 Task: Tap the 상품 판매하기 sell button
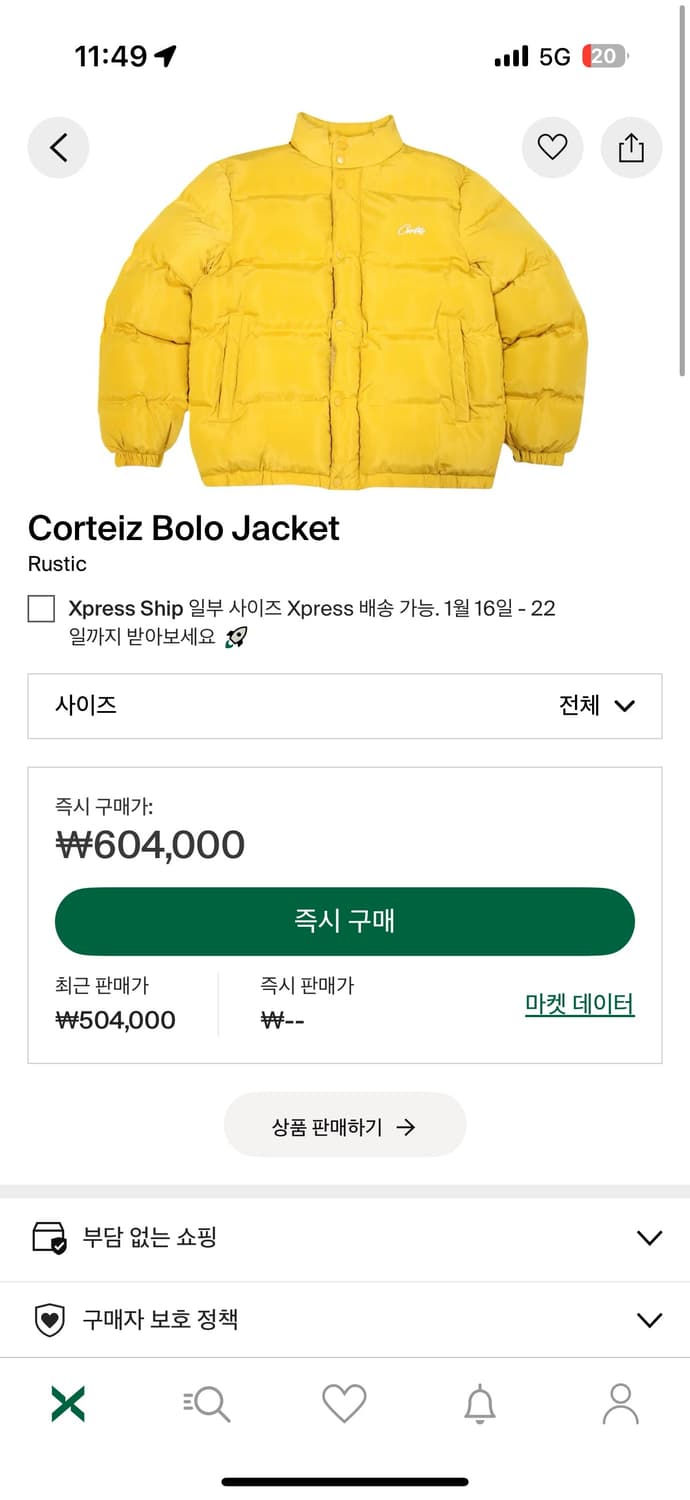pyautogui.click(x=345, y=1124)
